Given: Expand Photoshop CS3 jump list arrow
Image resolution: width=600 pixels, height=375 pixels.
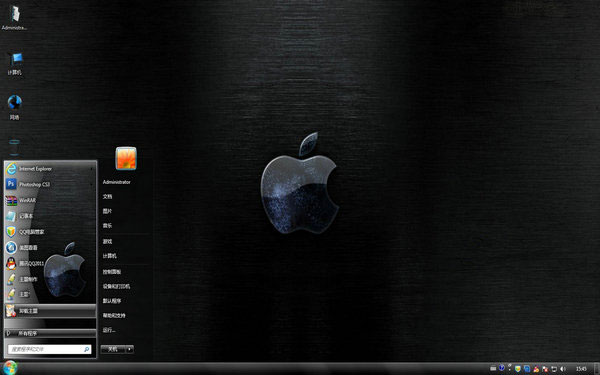Looking at the screenshot, I should pyautogui.click(x=91, y=184).
